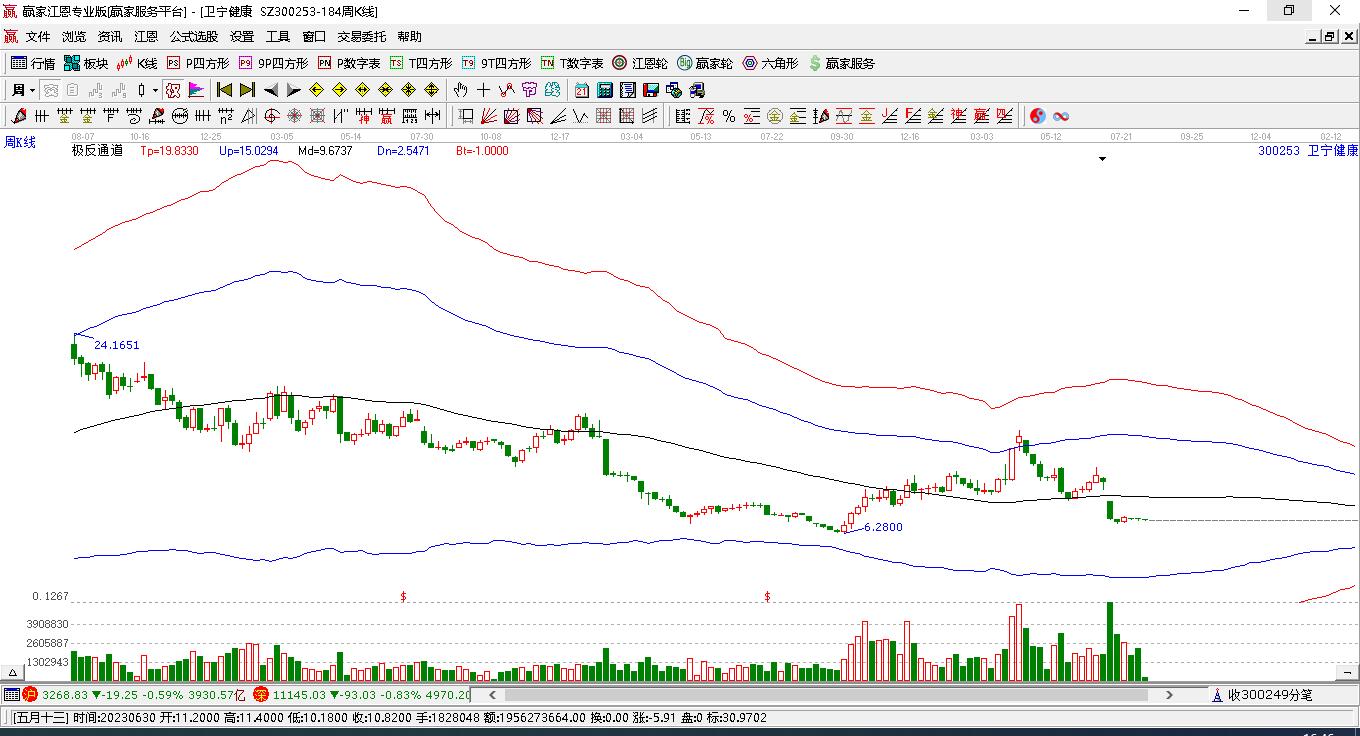Open the 帮助 menu
The image size is (1360, 736).
pyautogui.click(x=410, y=37)
